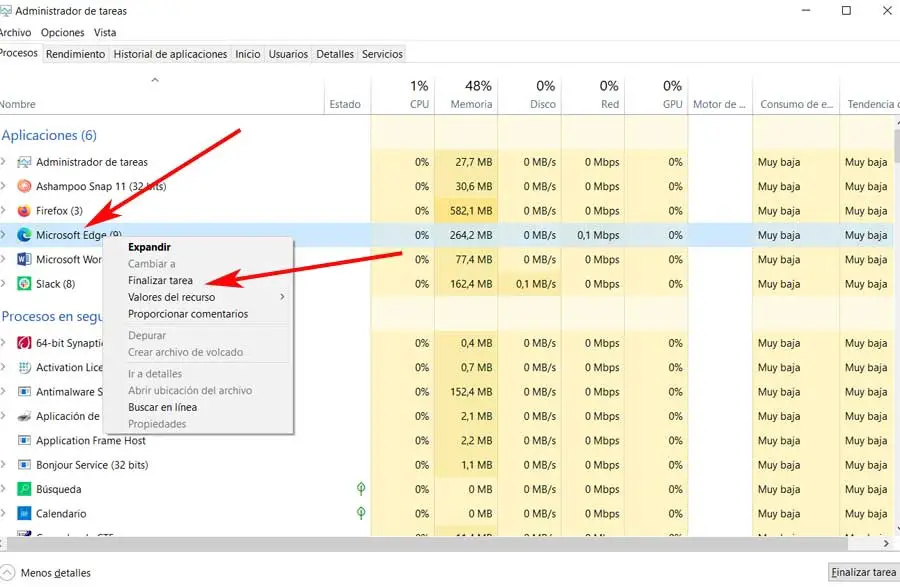Click the Slack app icon
This screenshot has width=900, height=587.
pyautogui.click(x=24, y=284)
